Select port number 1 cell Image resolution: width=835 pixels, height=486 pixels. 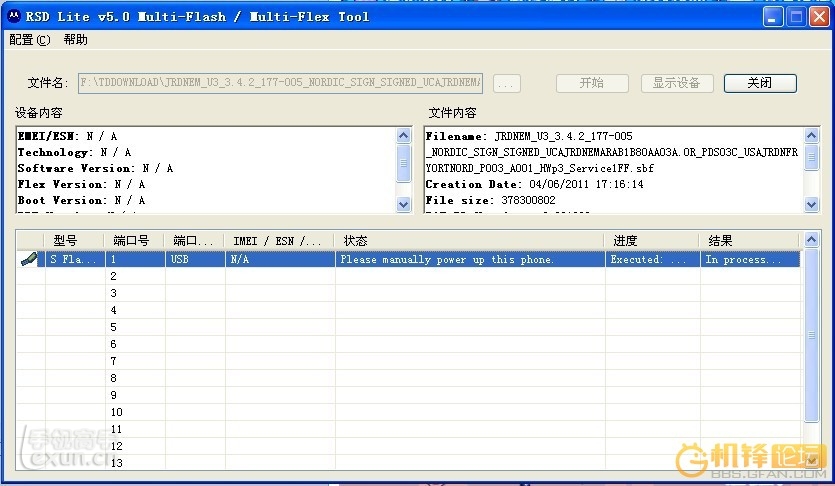tap(135, 259)
